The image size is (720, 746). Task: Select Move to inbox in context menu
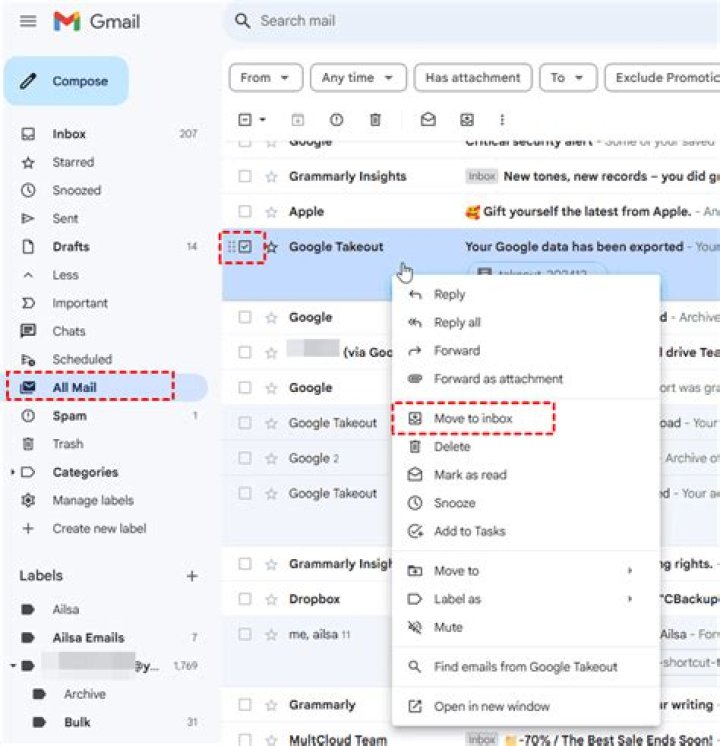526,419
